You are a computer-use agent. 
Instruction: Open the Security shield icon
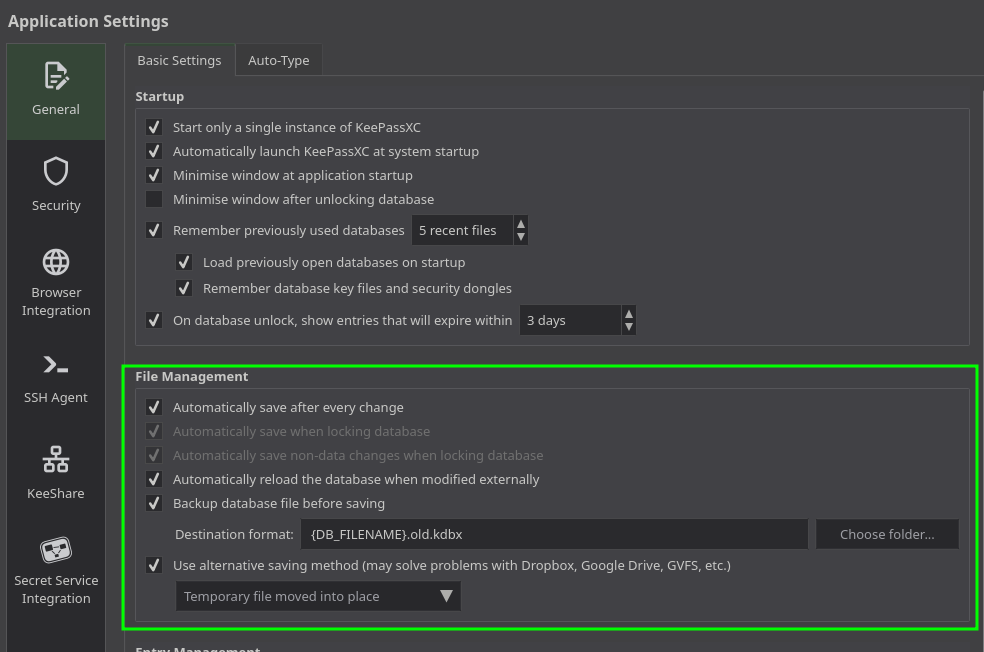click(x=56, y=171)
